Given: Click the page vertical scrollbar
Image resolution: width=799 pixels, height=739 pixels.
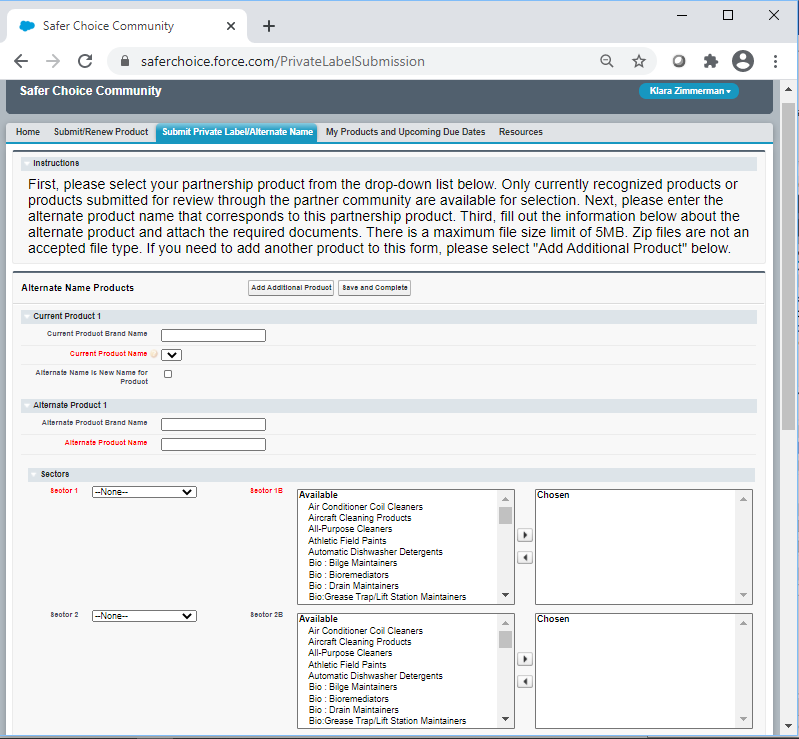Looking at the screenshot, I should [x=788, y=300].
